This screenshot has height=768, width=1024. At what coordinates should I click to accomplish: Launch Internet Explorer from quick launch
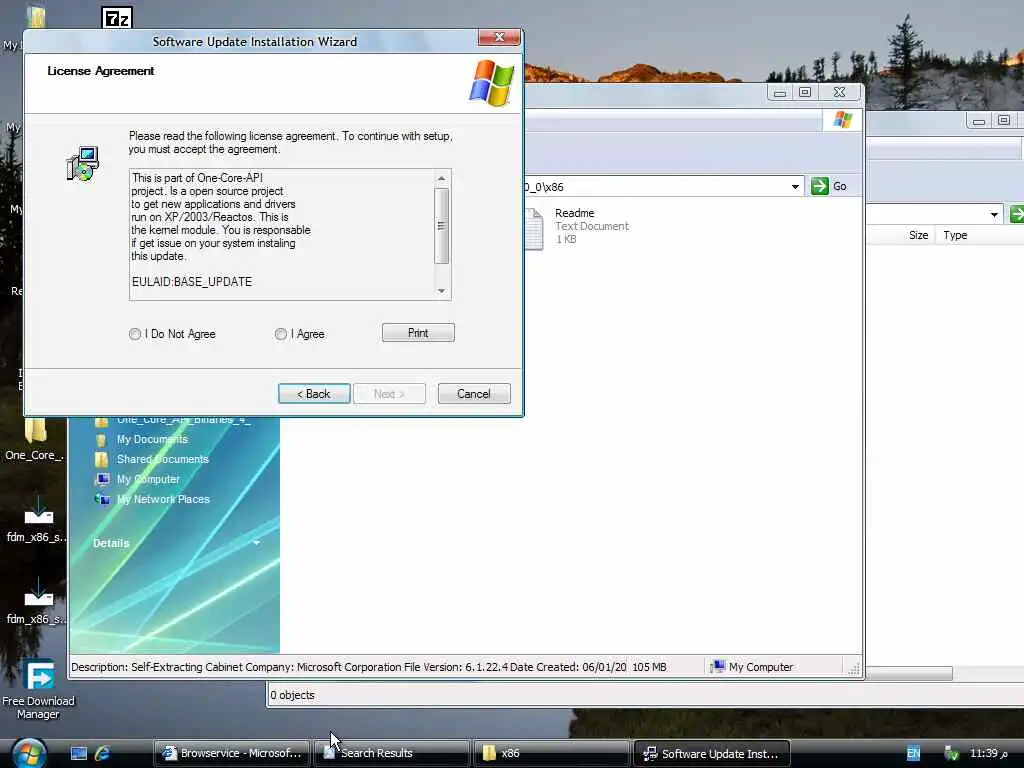click(x=103, y=754)
